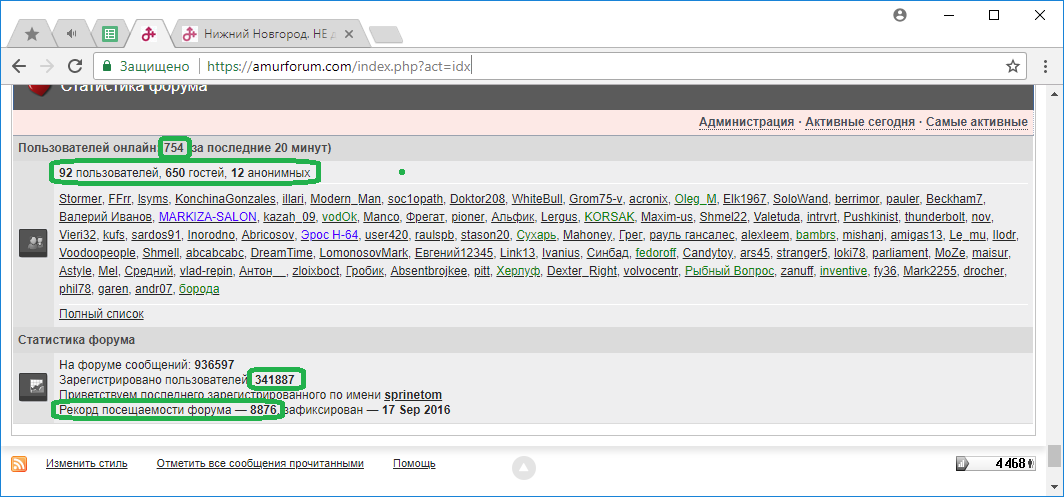1064x497 pixels.
Task: Open the Chrome profile avatar icon
Action: click(900, 15)
